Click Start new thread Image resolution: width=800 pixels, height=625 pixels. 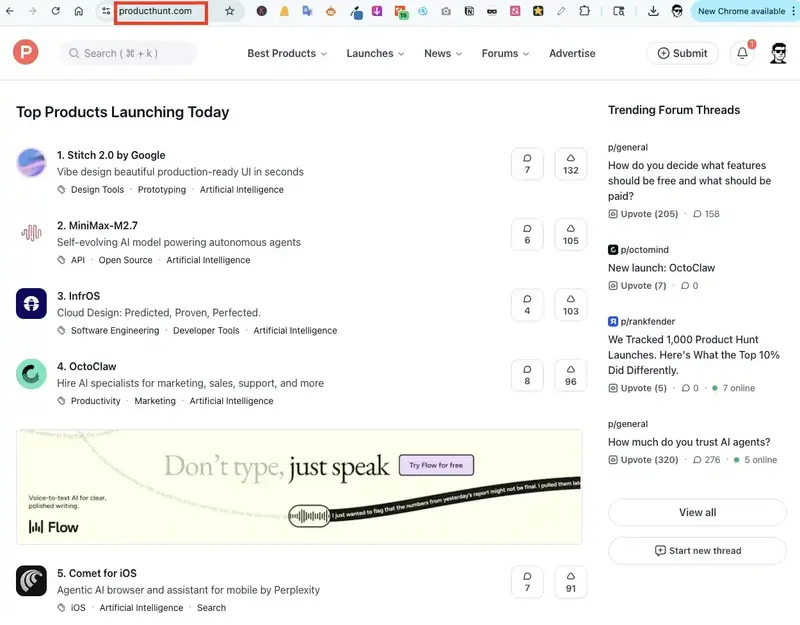[697, 551]
